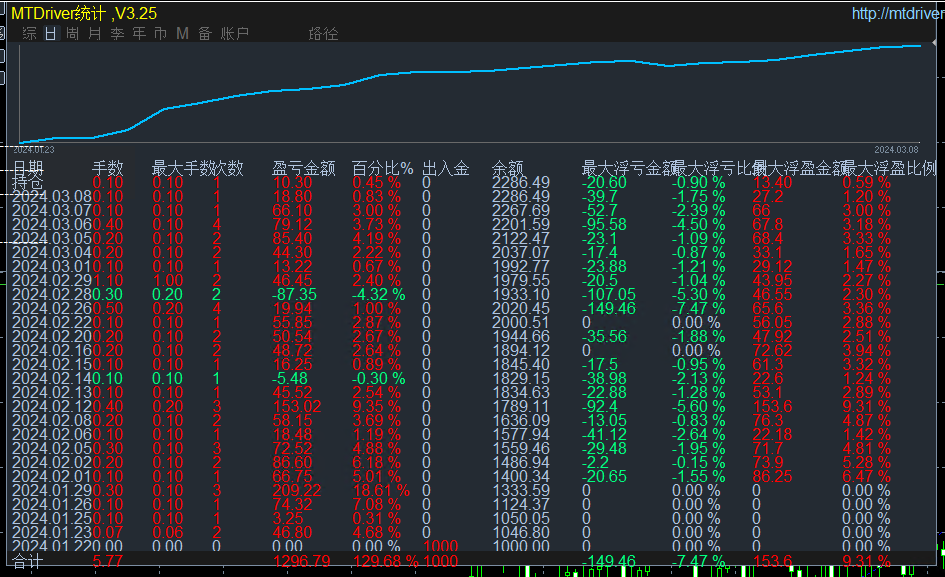Select the 2024.02.26 date row
This screenshot has width=945, height=577.
[52, 308]
